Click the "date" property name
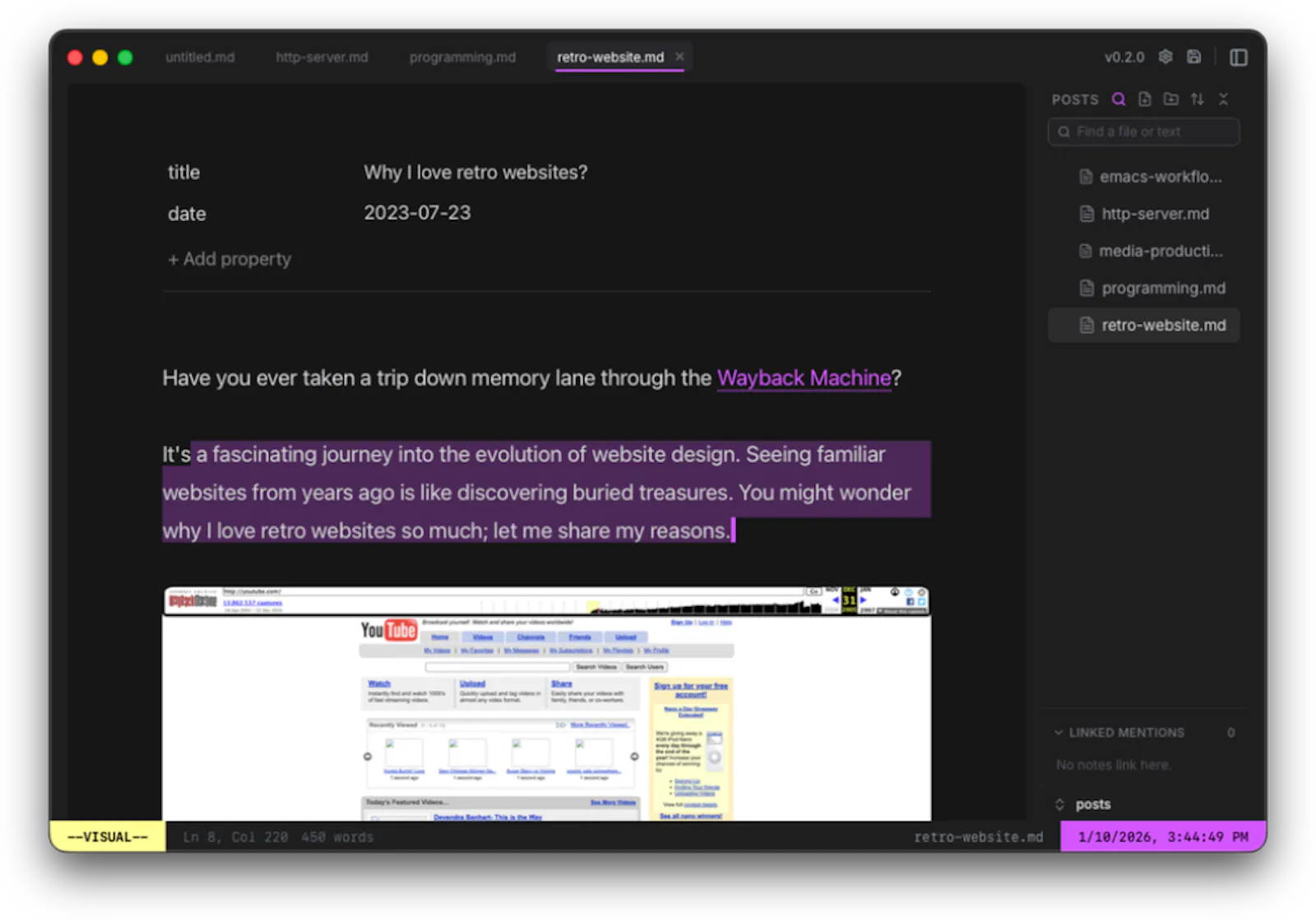 tap(187, 214)
